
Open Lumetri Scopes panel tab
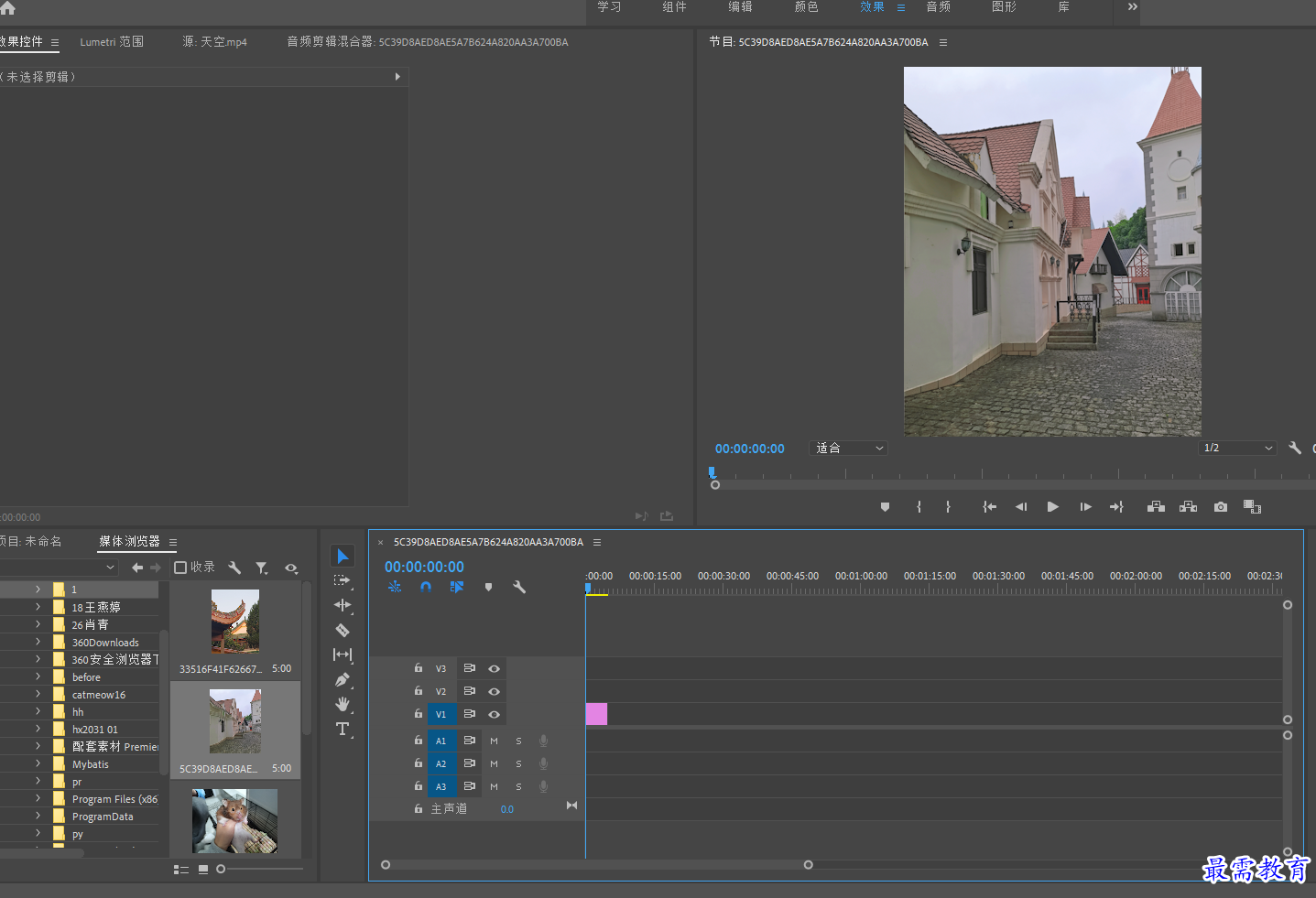112,42
